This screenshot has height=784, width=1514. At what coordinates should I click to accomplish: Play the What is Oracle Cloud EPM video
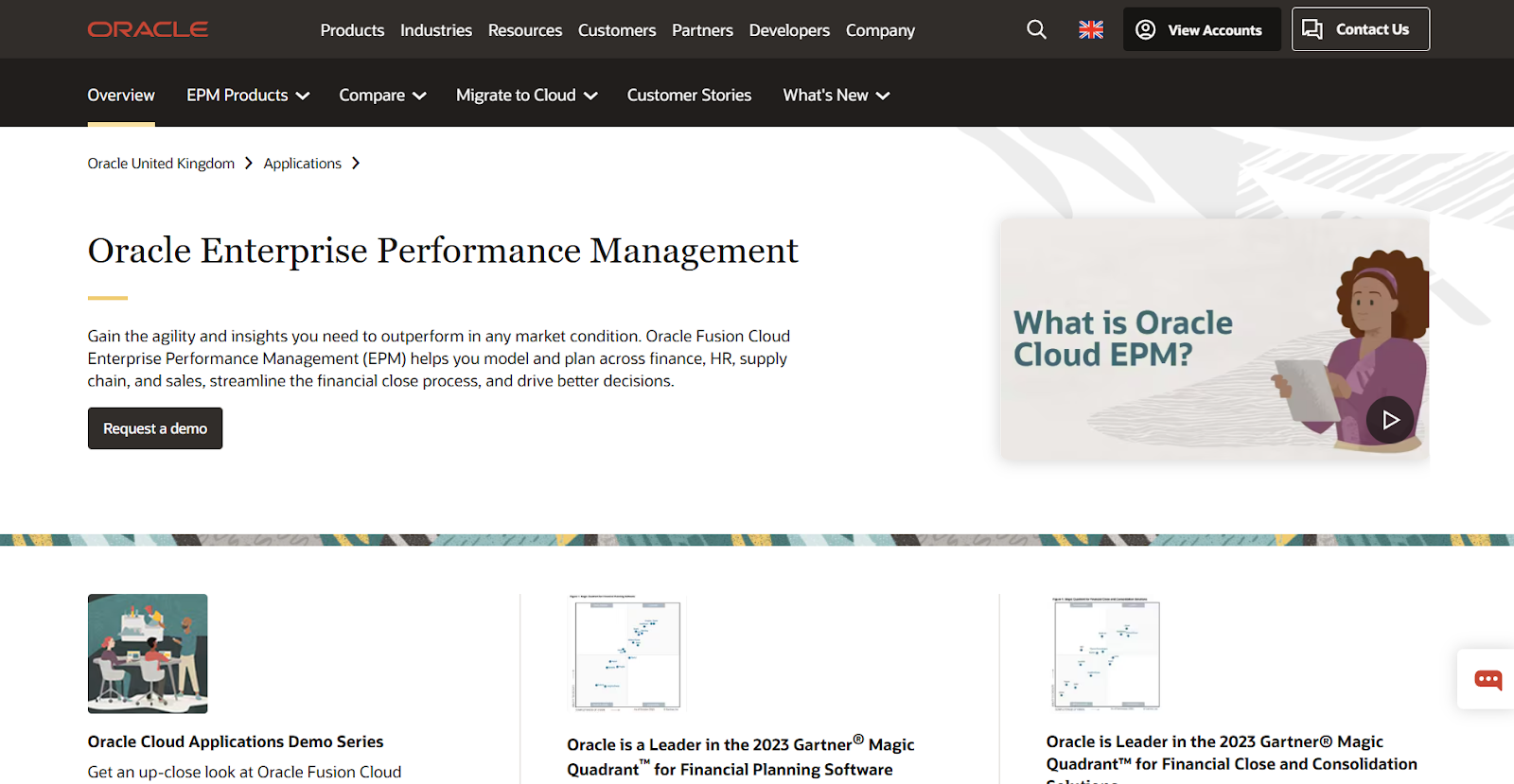(x=1390, y=420)
